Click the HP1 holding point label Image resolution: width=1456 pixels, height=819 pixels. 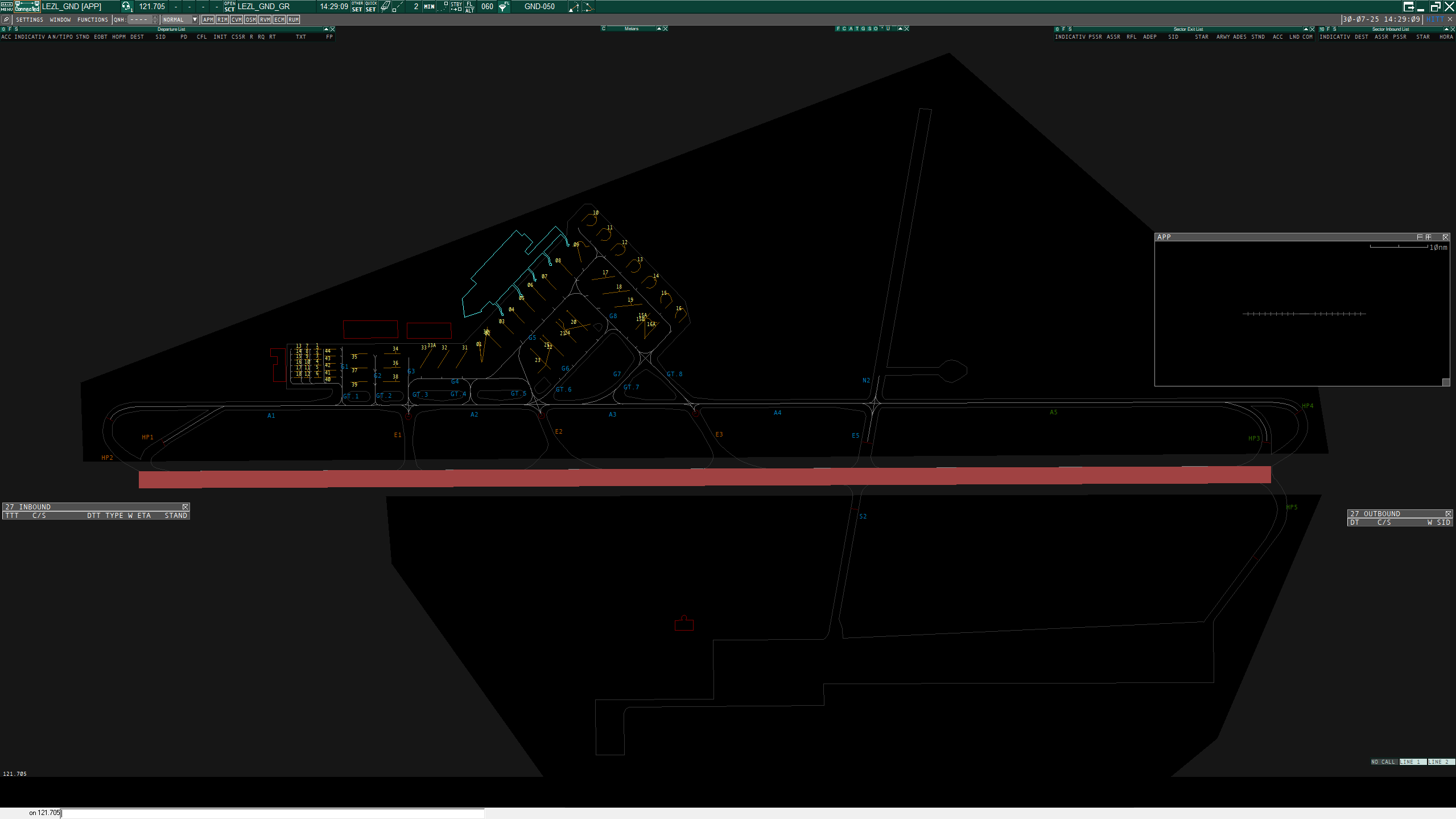click(x=147, y=437)
